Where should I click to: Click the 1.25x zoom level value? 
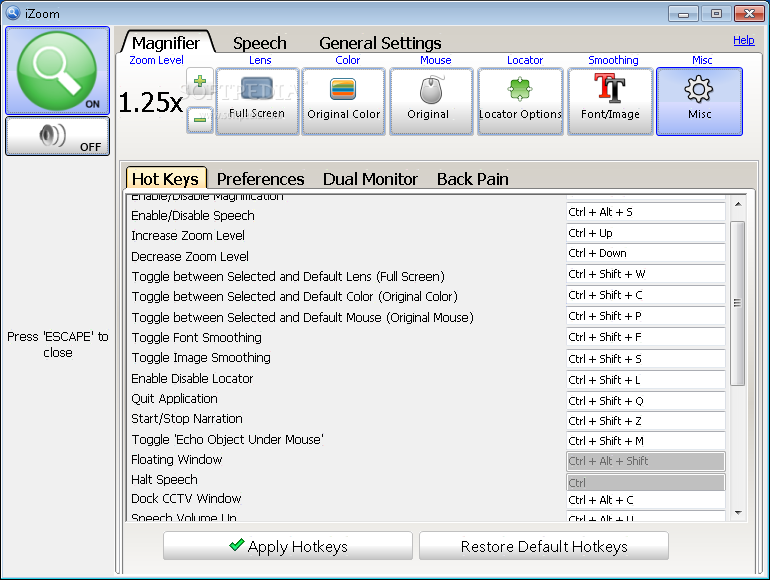151,103
